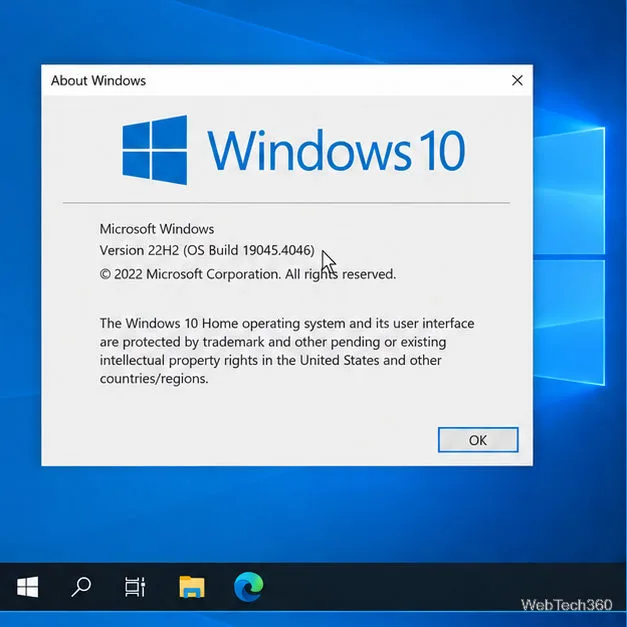Screen dimensions: 627x627
Task: Open taskbar Search magnifier
Action: 81,587
